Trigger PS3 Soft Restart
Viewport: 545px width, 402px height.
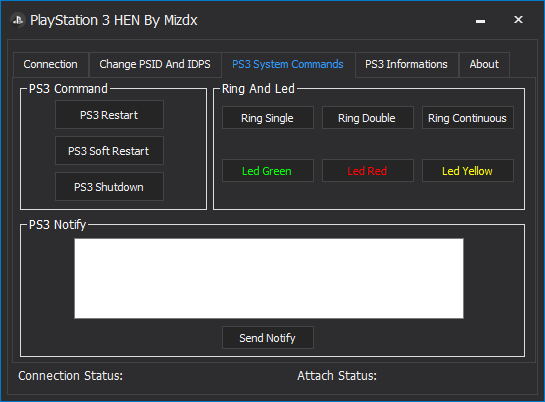click(109, 151)
